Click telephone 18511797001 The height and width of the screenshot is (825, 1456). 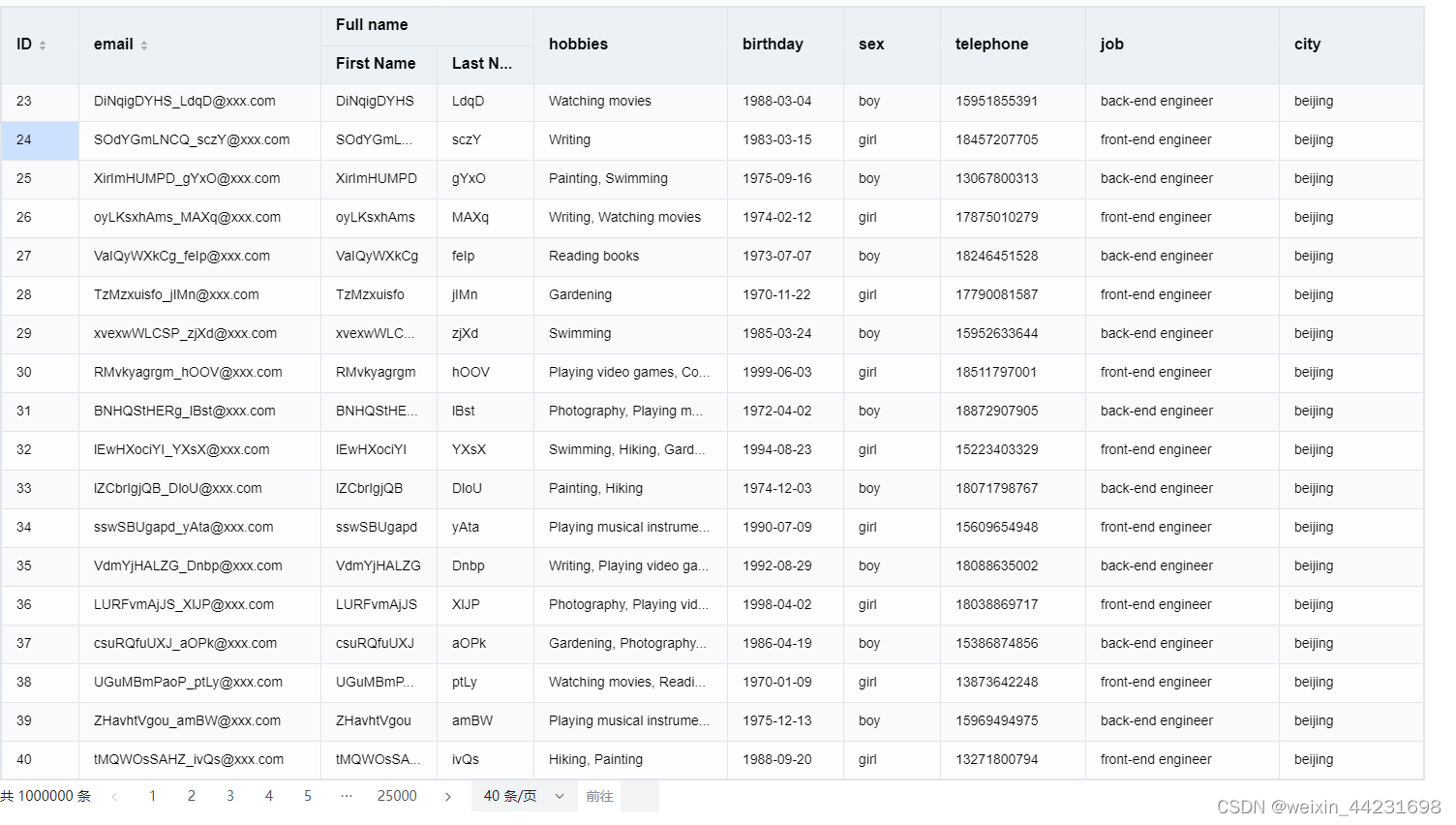click(996, 373)
